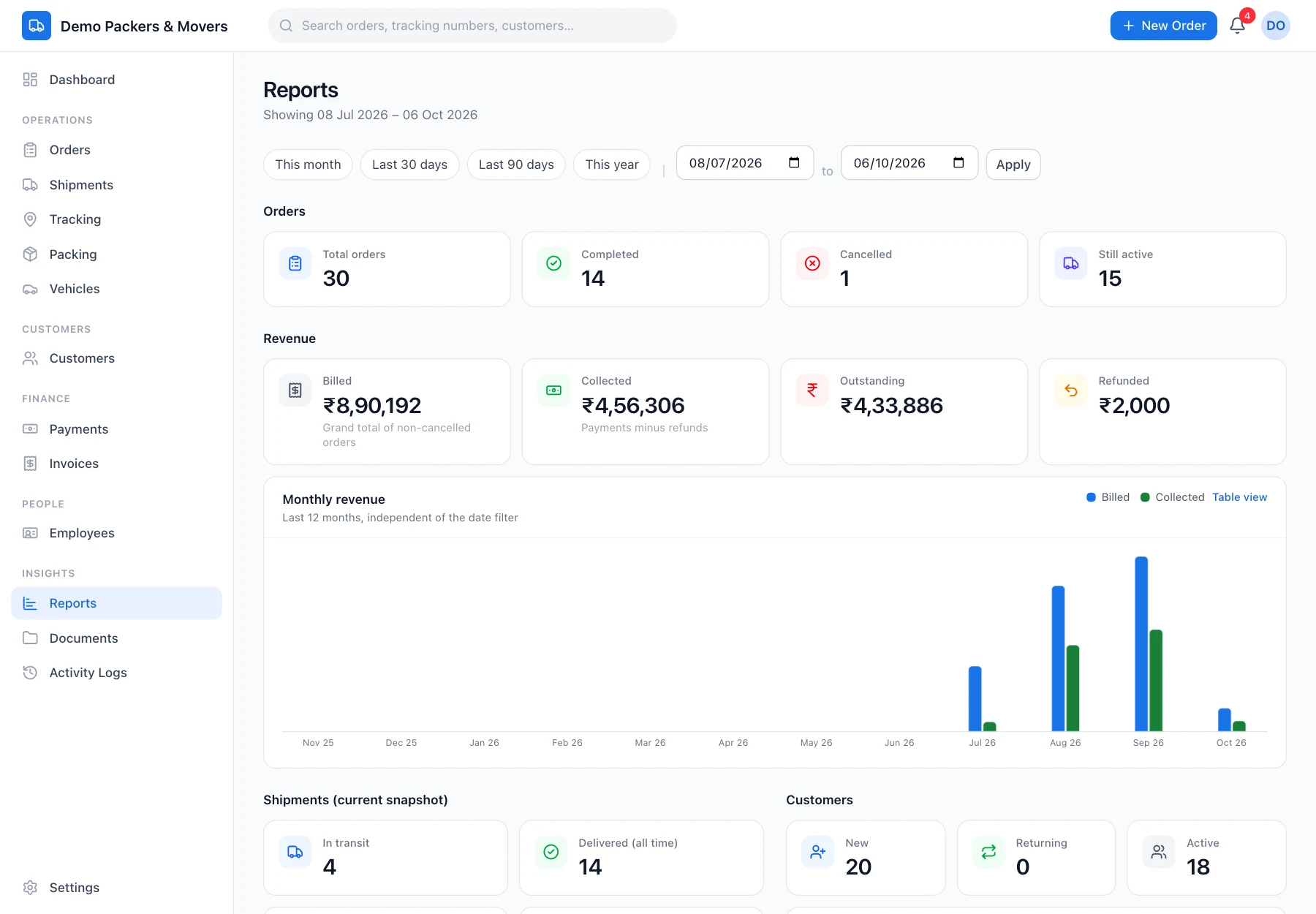Click the green Collected legend swatch
This screenshot has height=914, width=1316.
click(x=1145, y=497)
